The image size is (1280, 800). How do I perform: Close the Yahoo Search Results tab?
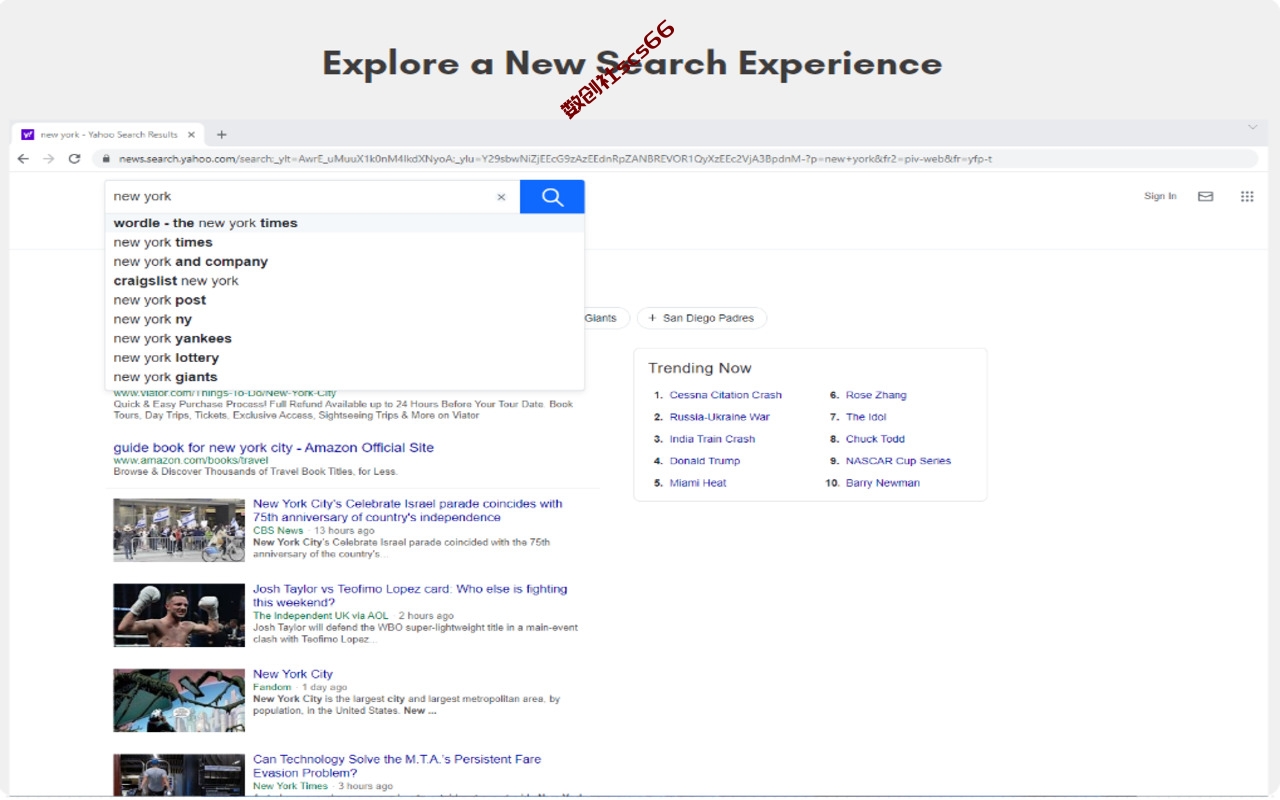point(191,134)
